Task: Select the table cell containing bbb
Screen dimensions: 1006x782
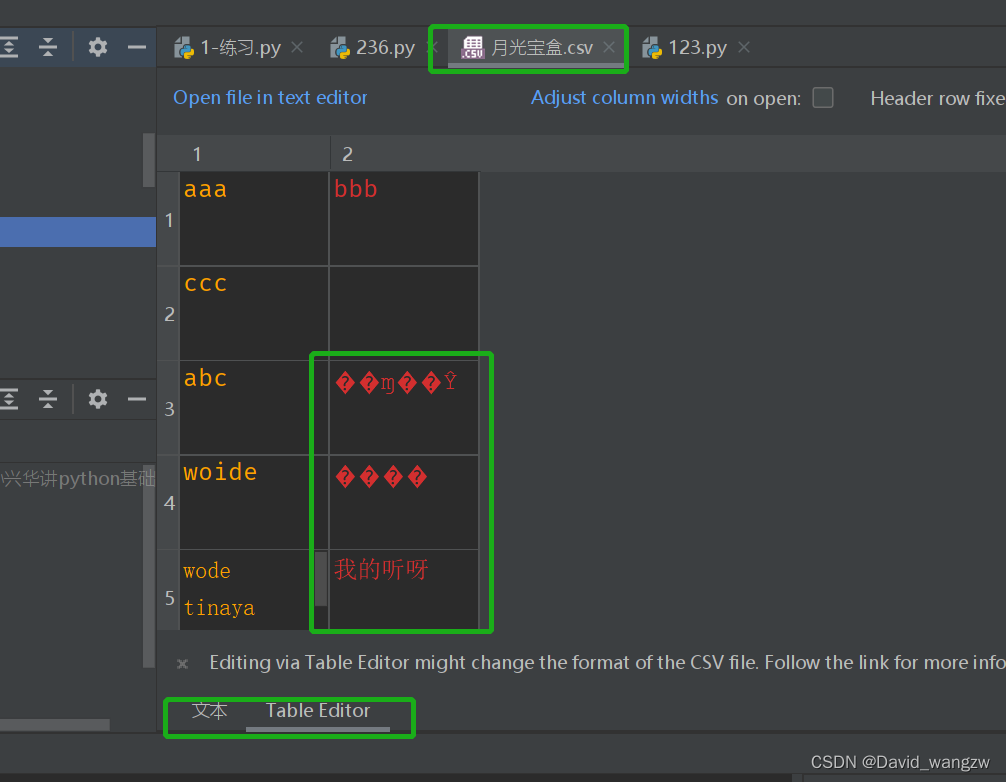Action: click(x=404, y=218)
